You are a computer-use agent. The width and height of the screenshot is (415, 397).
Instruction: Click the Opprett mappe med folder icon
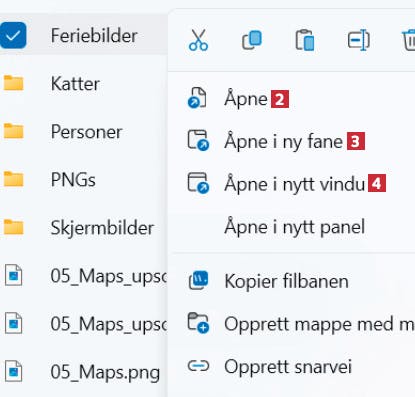[x=198, y=323]
